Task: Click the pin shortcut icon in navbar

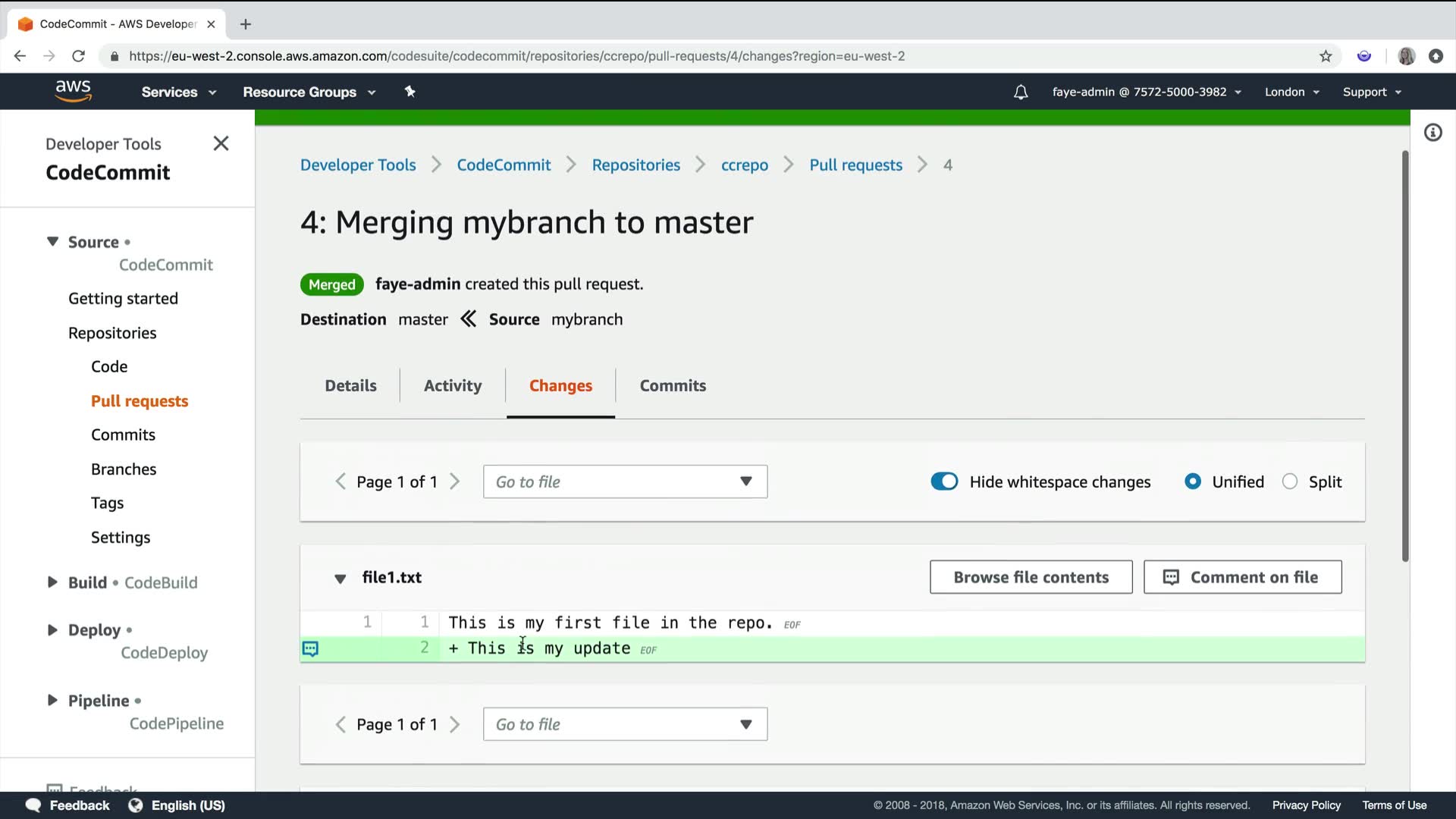Action: click(409, 92)
